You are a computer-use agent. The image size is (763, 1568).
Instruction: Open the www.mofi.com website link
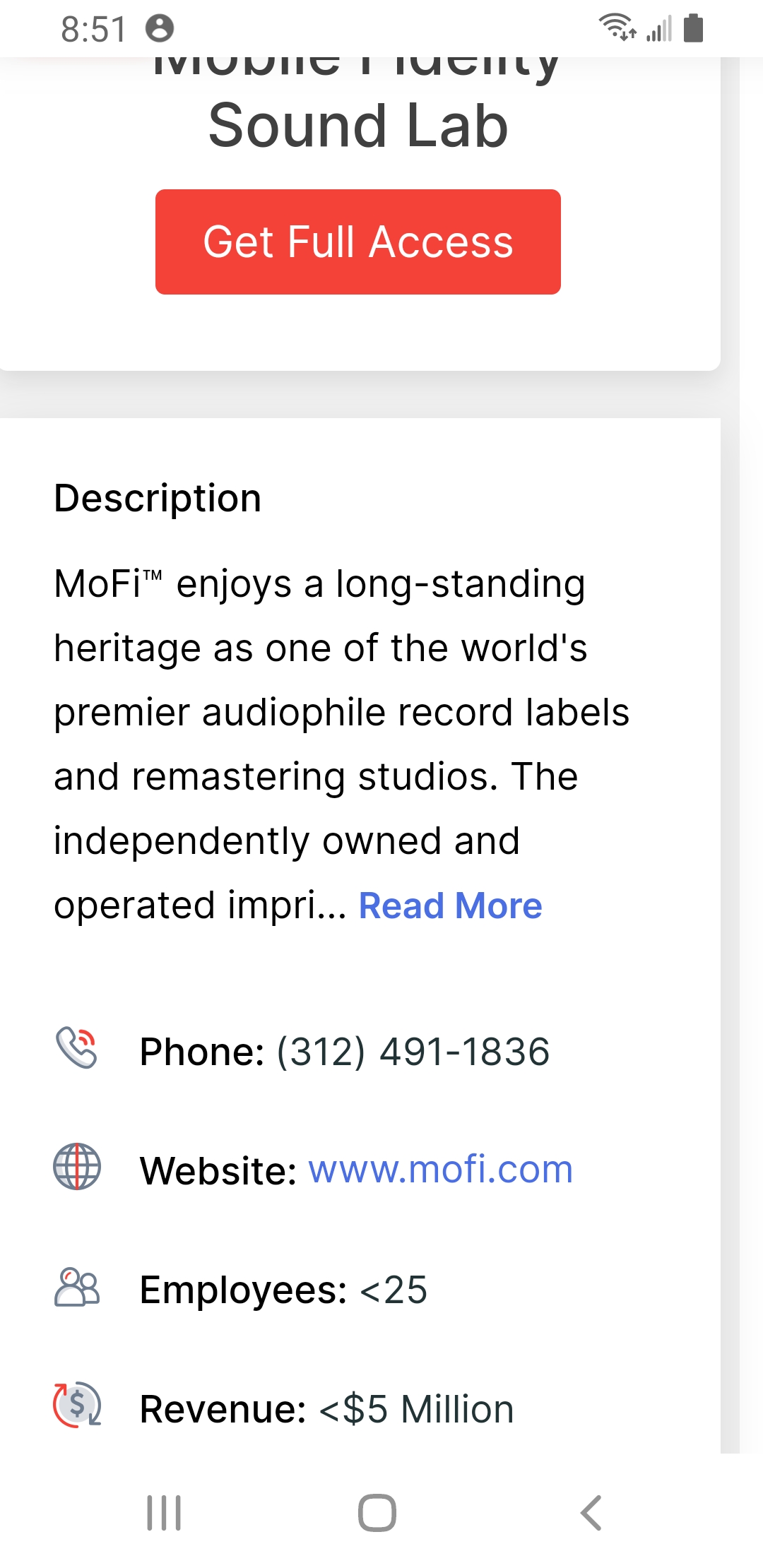440,1169
